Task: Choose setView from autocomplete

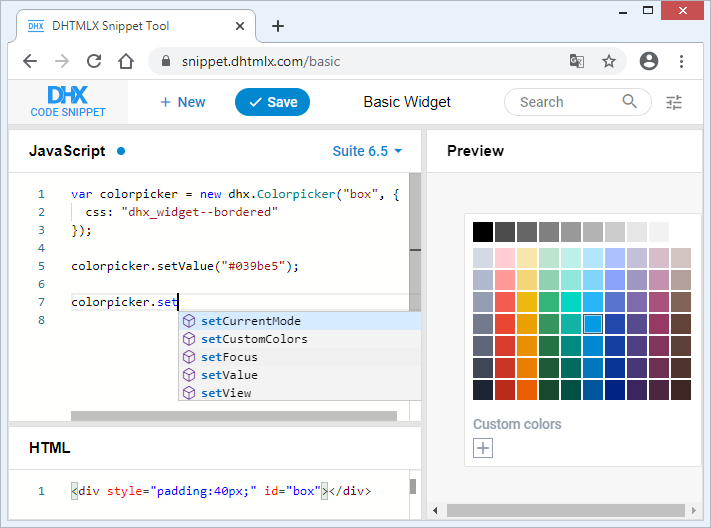Action: pos(300,393)
